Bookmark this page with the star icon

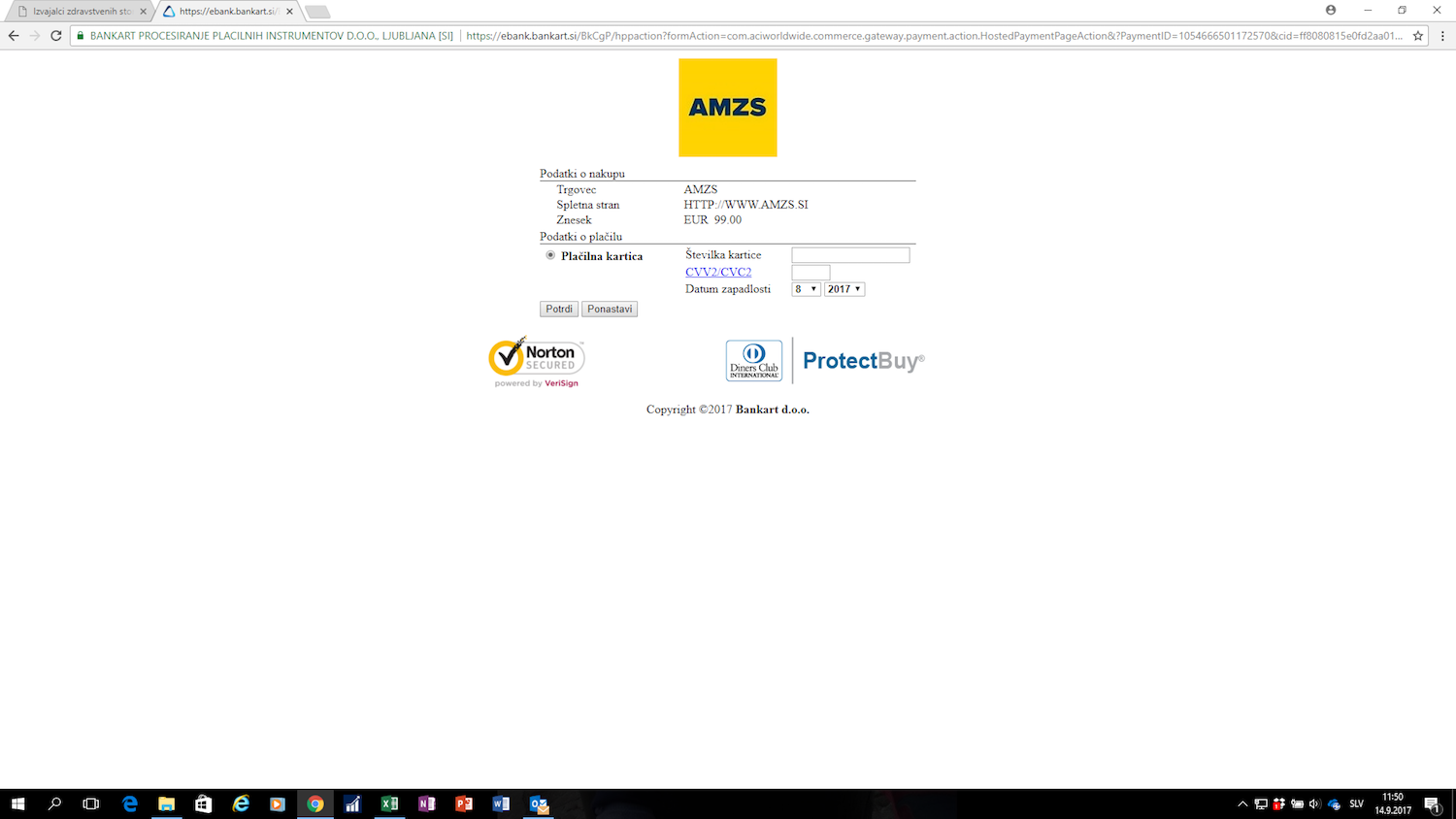pyautogui.click(x=1418, y=36)
